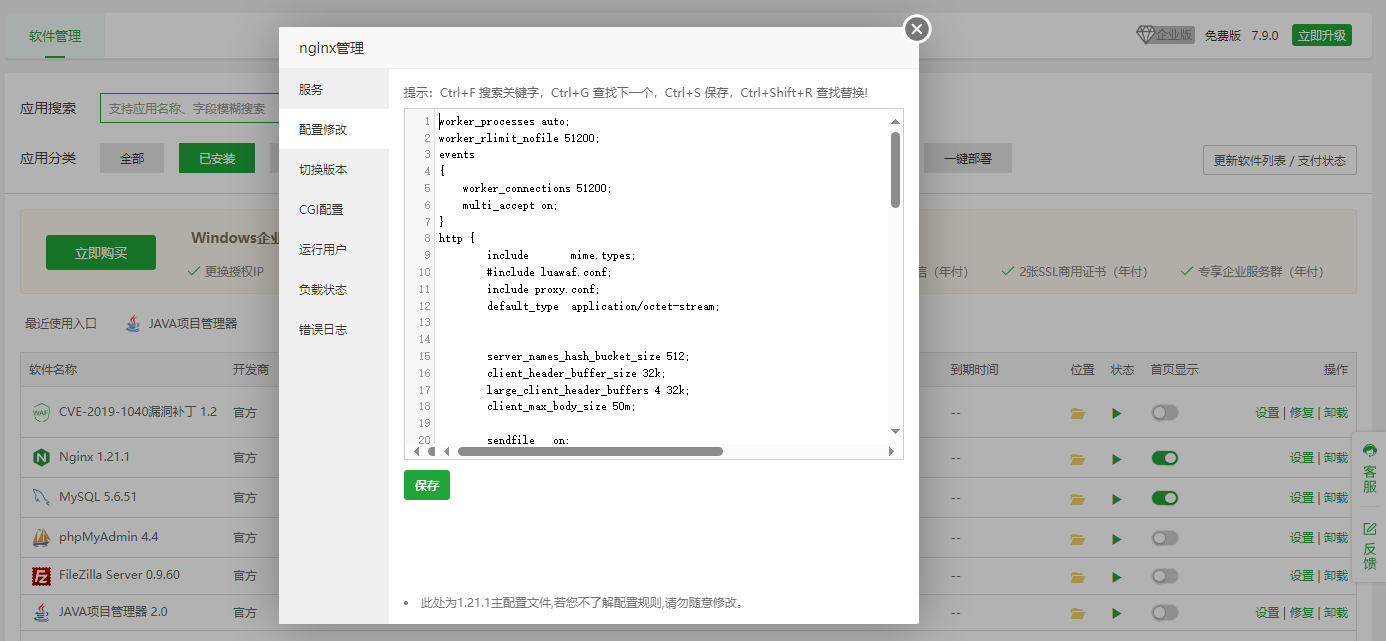Select the 全部 category filter
Screen dimensions: 1386x641
(132, 158)
